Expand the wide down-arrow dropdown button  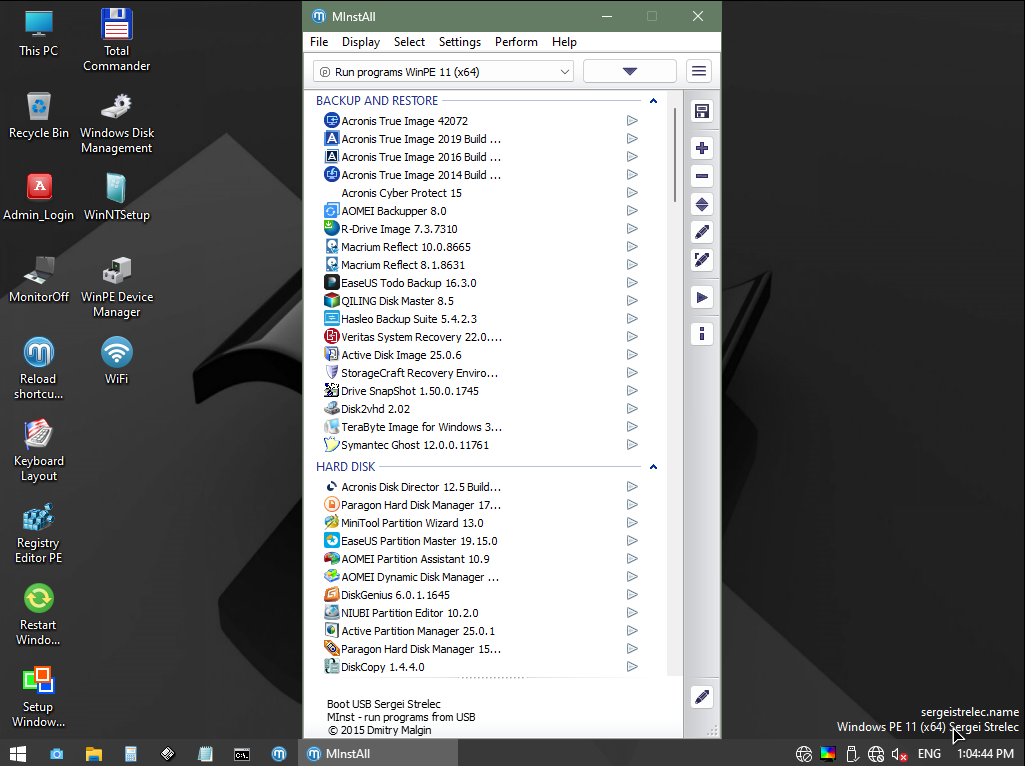tap(629, 71)
